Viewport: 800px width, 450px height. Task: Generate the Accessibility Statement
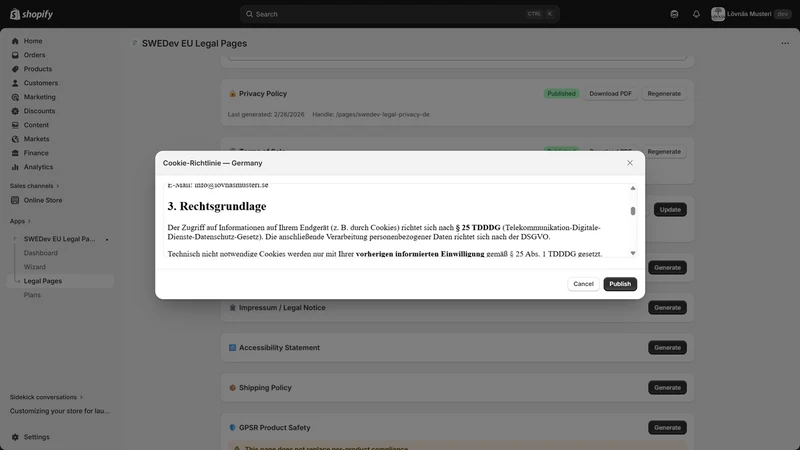pyautogui.click(x=667, y=347)
